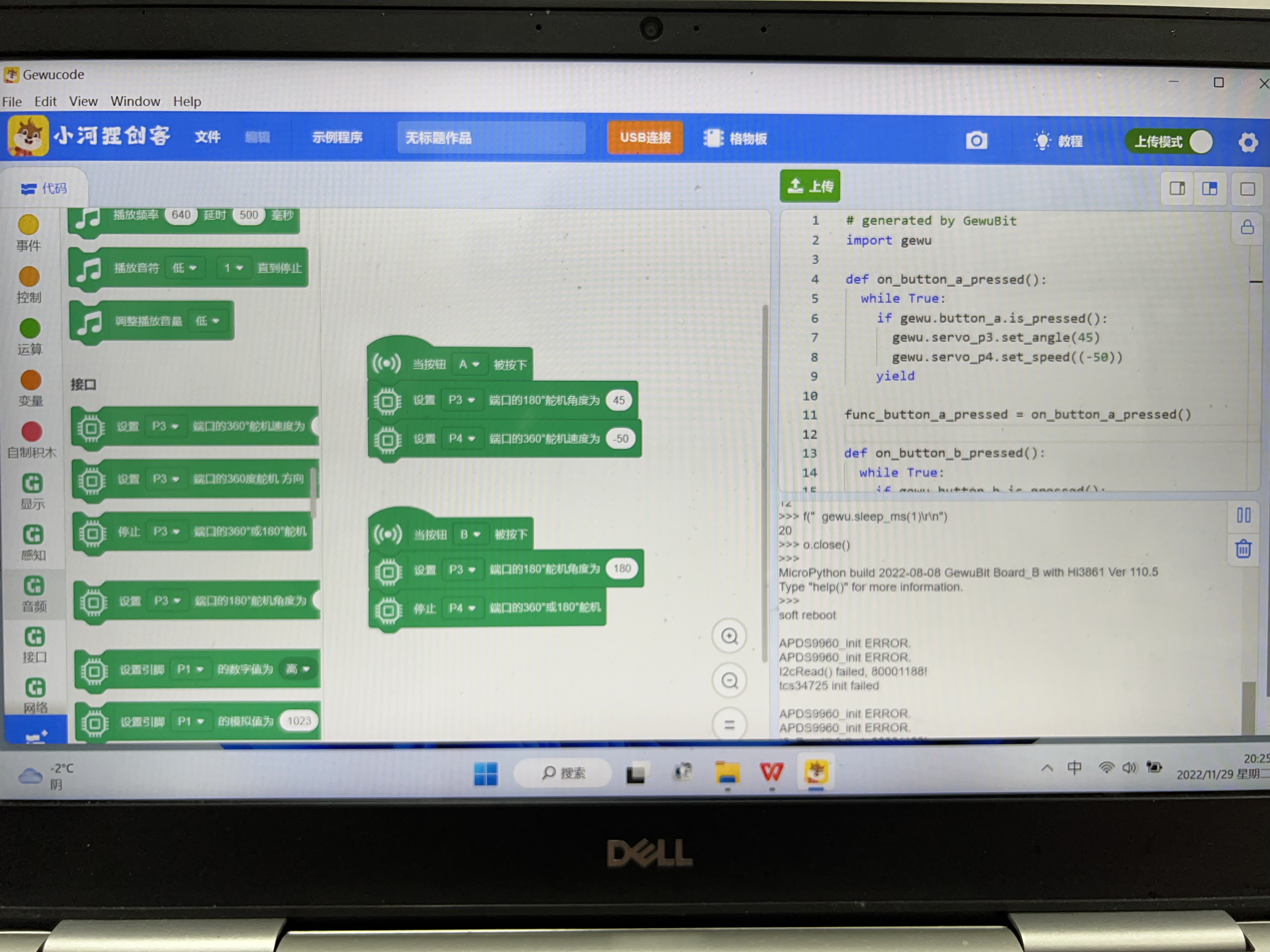Zoom in the block workspace

[x=729, y=636]
